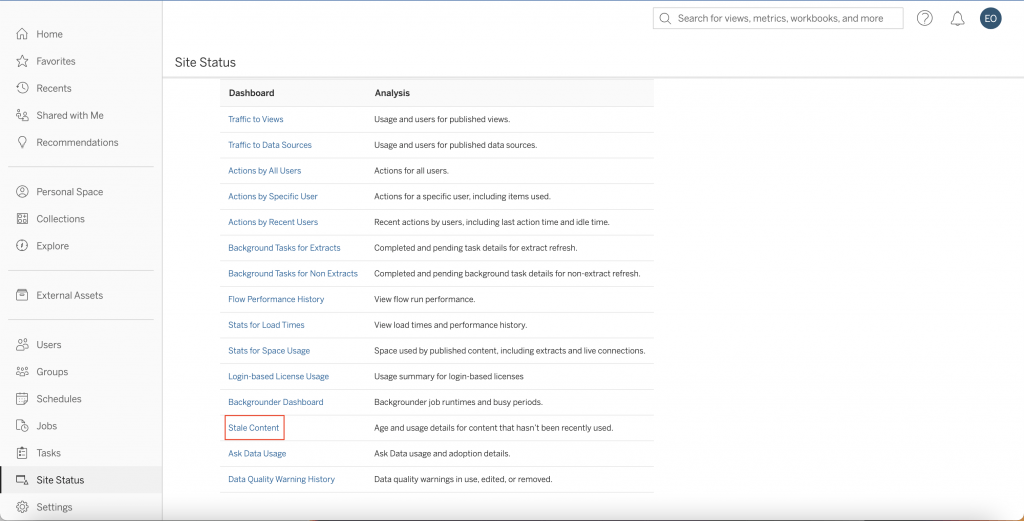Open the help question mark icon
Image resolution: width=1024 pixels, height=521 pixels.
click(x=925, y=18)
